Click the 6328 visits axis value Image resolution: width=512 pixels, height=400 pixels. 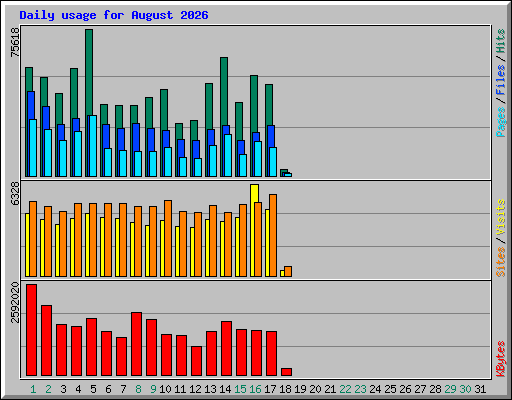(x=15, y=194)
